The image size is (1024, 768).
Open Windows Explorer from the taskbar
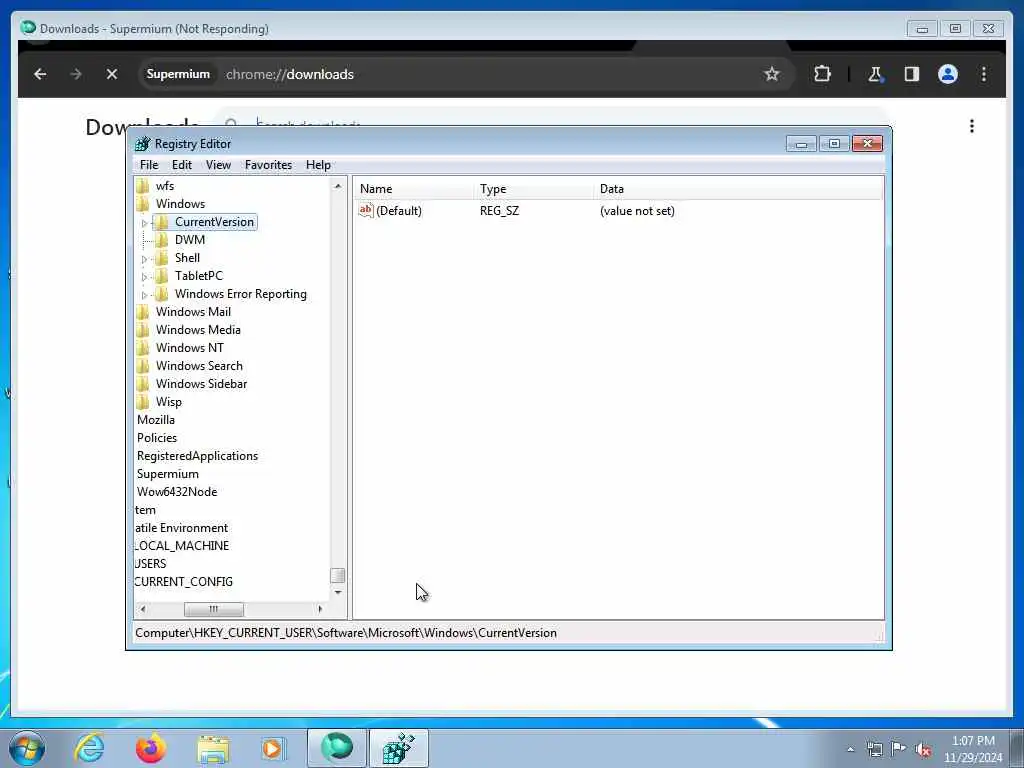coord(213,748)
